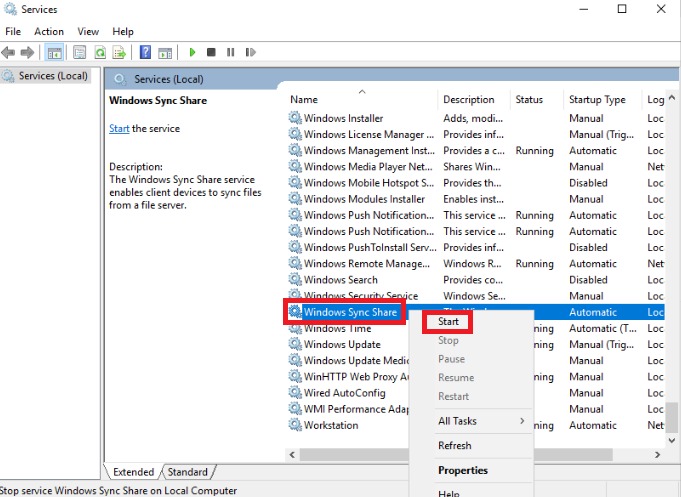Select Windows Remote Management service

click(367, 264)
